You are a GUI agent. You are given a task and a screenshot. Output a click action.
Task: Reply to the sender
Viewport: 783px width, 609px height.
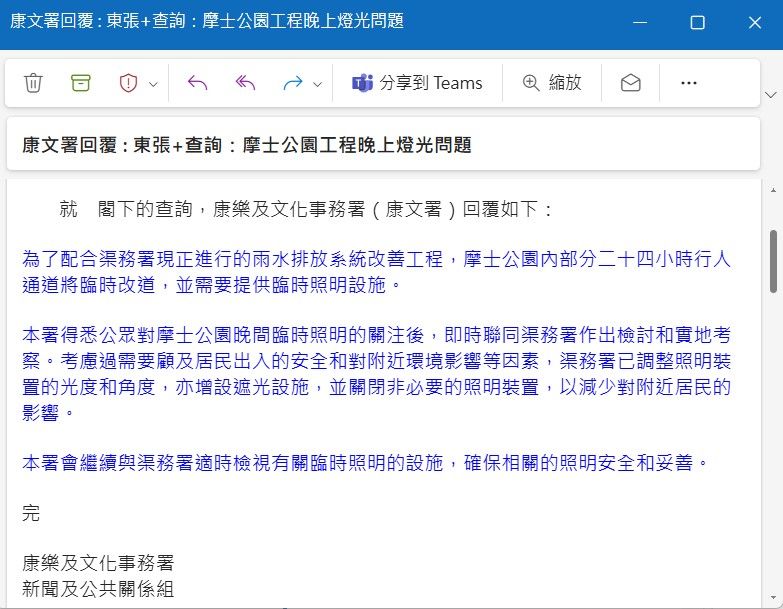coord(197,83)
